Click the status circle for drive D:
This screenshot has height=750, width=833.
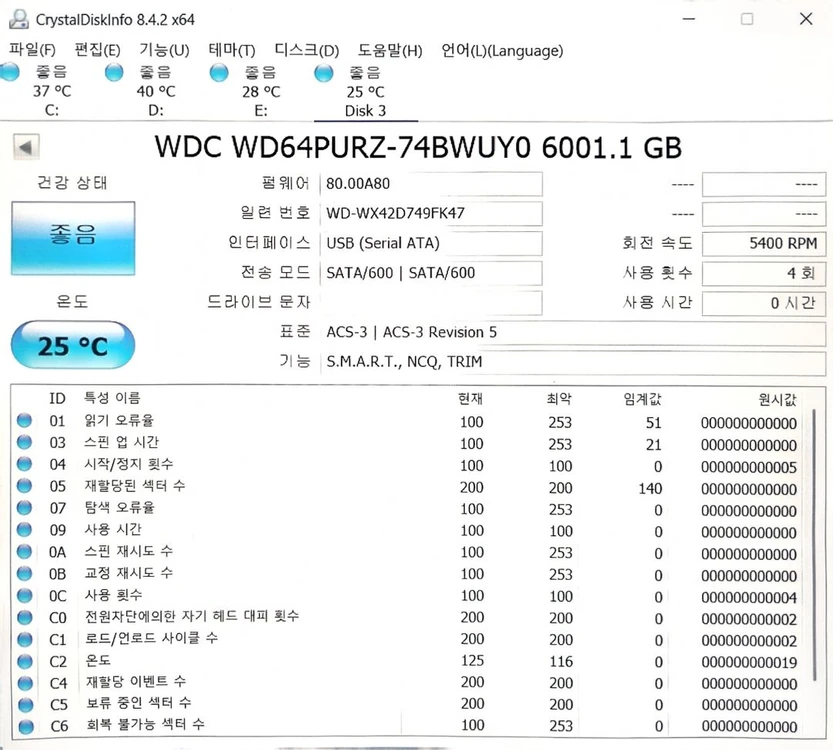114,72
